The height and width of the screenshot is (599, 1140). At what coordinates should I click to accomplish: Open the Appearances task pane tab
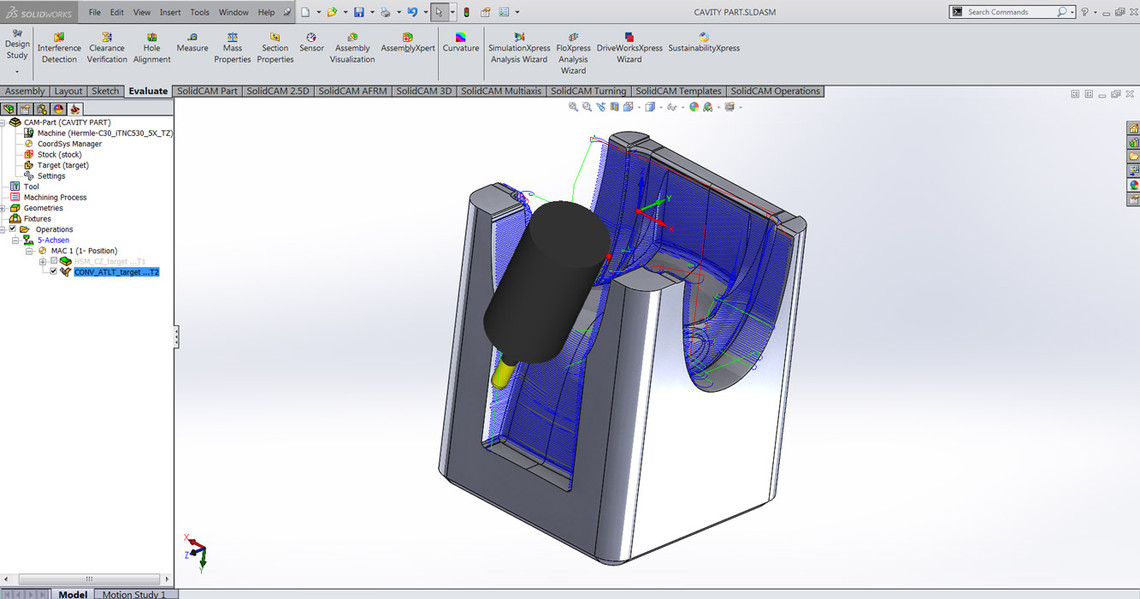(1133, 185)
